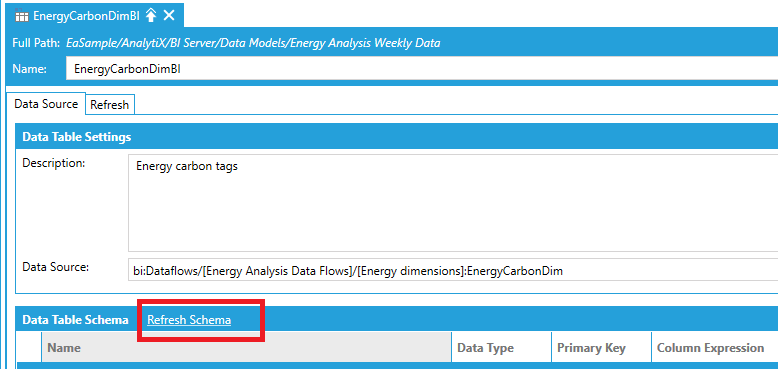Viewport: 778px width, 369px height.
Task: Click the Column Expression column header
Action: pyautogui.click(x=715, y=348)
